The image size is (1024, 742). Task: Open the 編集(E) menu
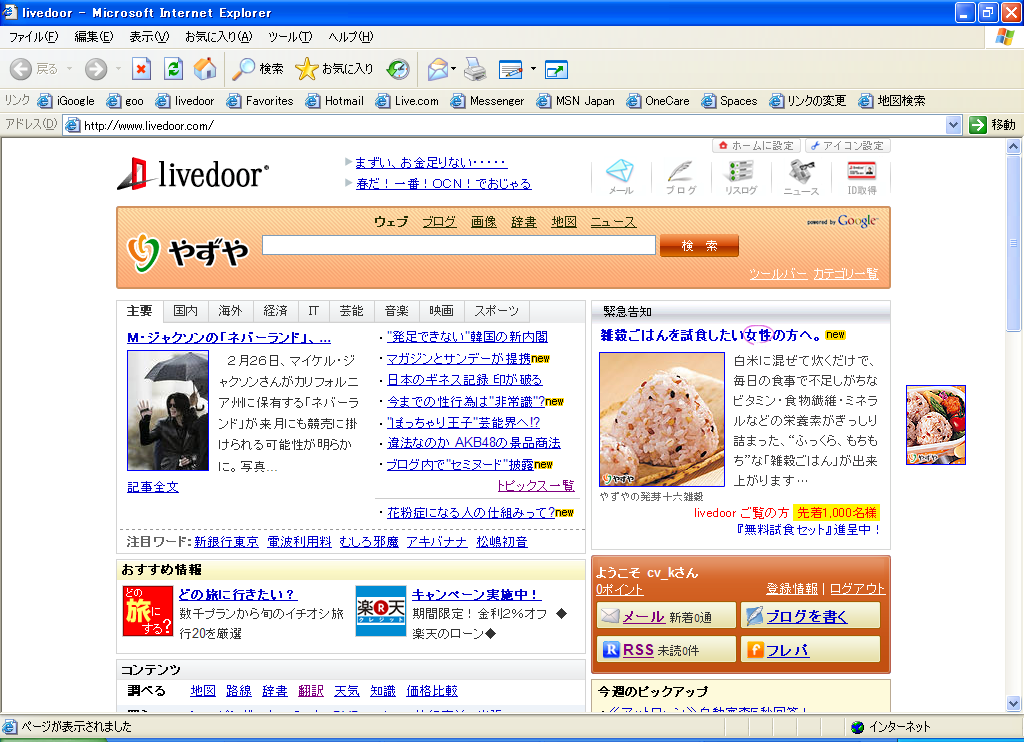click(x=93, y=37)
